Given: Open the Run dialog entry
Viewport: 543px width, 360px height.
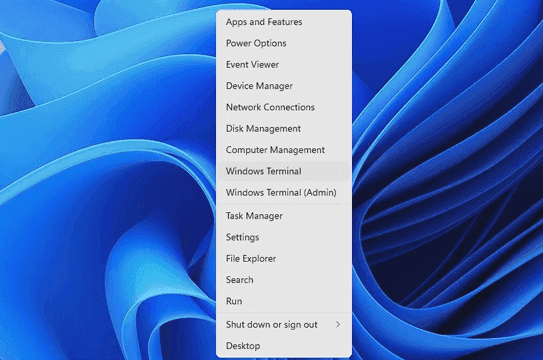Looking at the screenshot, I should [x=284, y=301].
